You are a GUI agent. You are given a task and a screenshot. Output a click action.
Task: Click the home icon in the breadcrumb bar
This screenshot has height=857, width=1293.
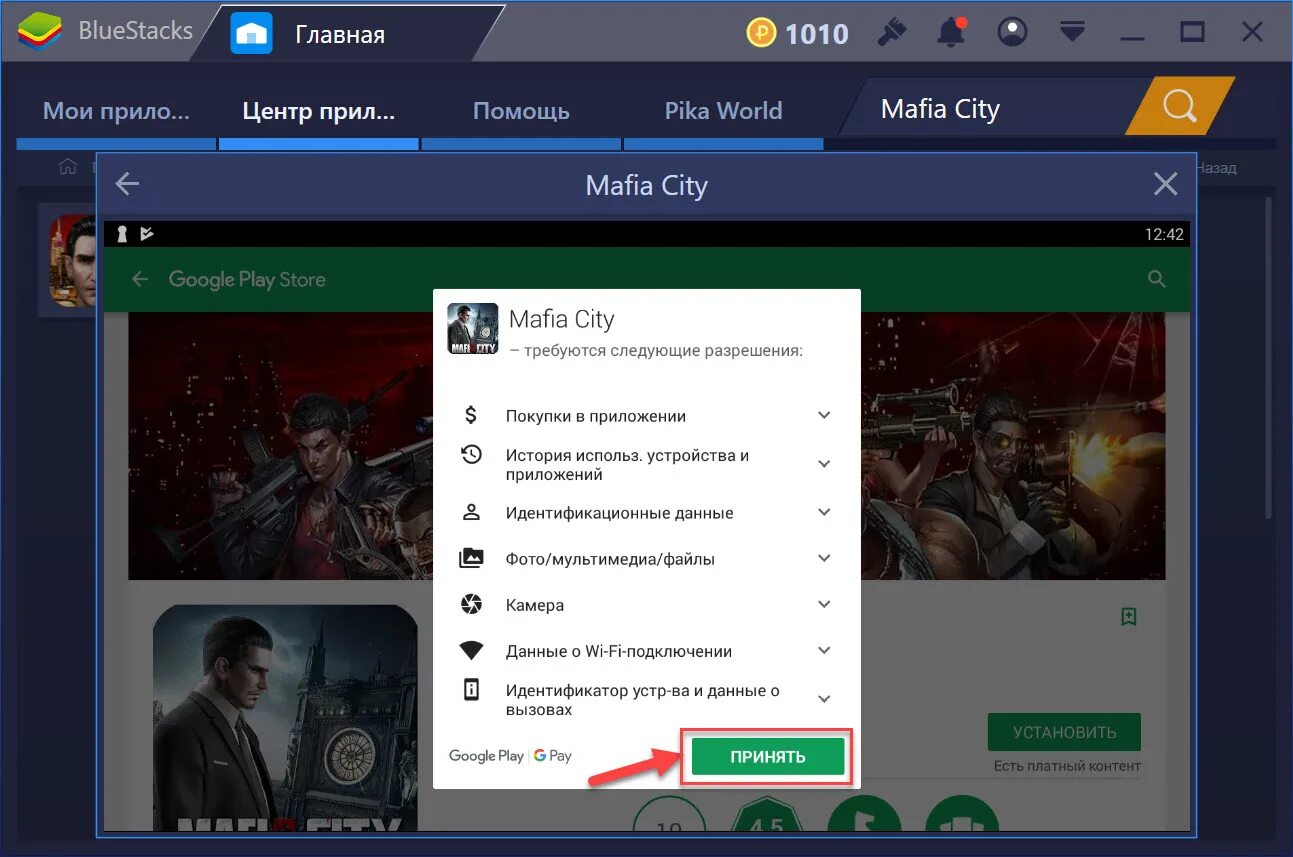[x=68, y=167]
